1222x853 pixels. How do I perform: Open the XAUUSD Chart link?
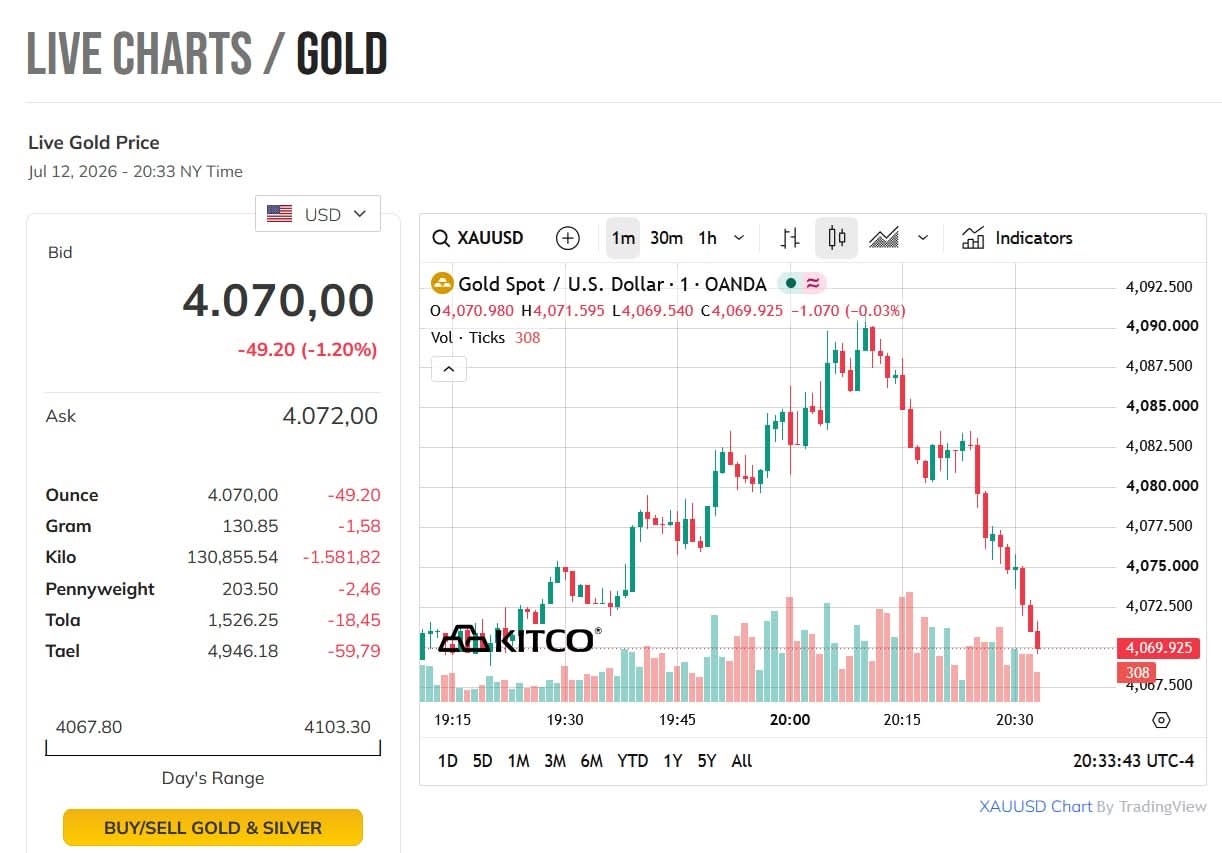pyautogui.click(x=1035, y=806)
